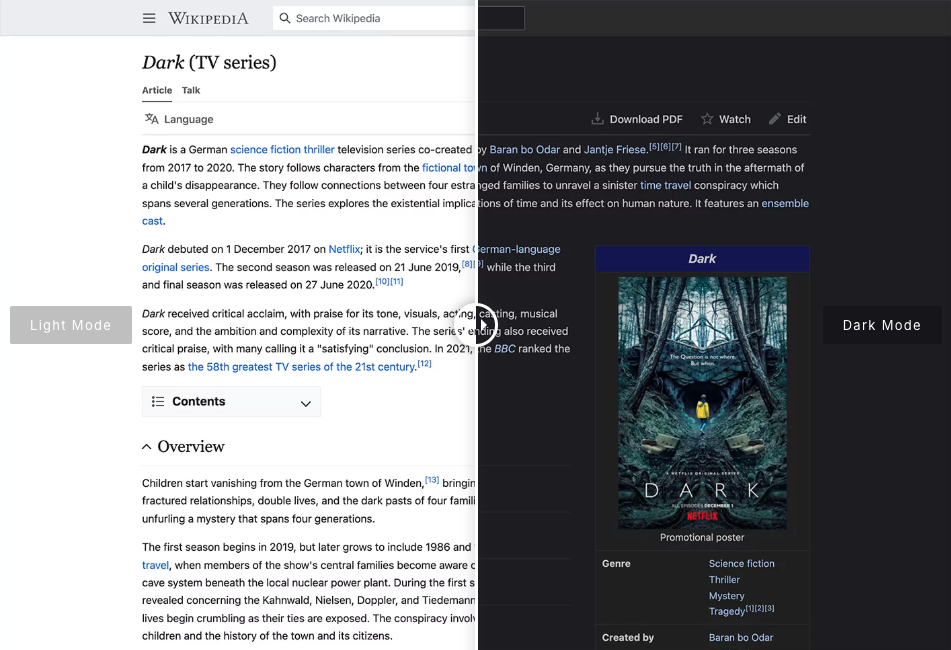The height and width of the screenshot is (650, 951).
Task: Follow the time travel link
Action: coord(665,186)
